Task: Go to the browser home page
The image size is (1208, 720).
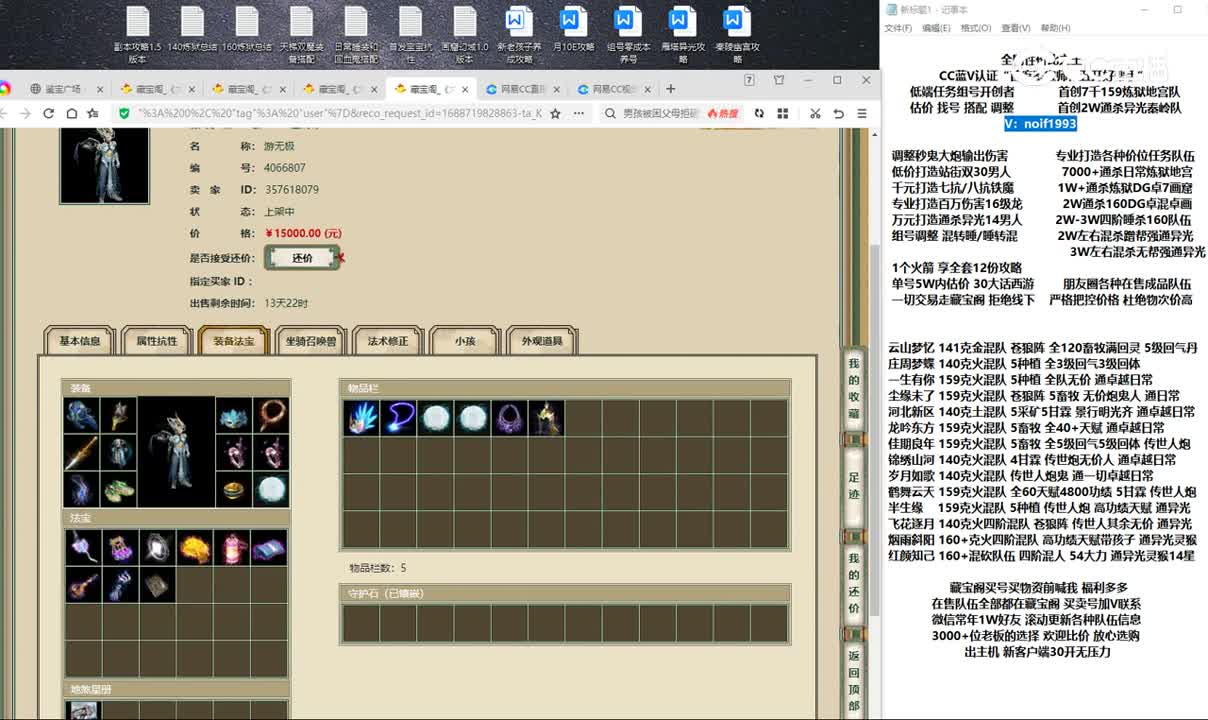Action: click(x=70, y=114)
